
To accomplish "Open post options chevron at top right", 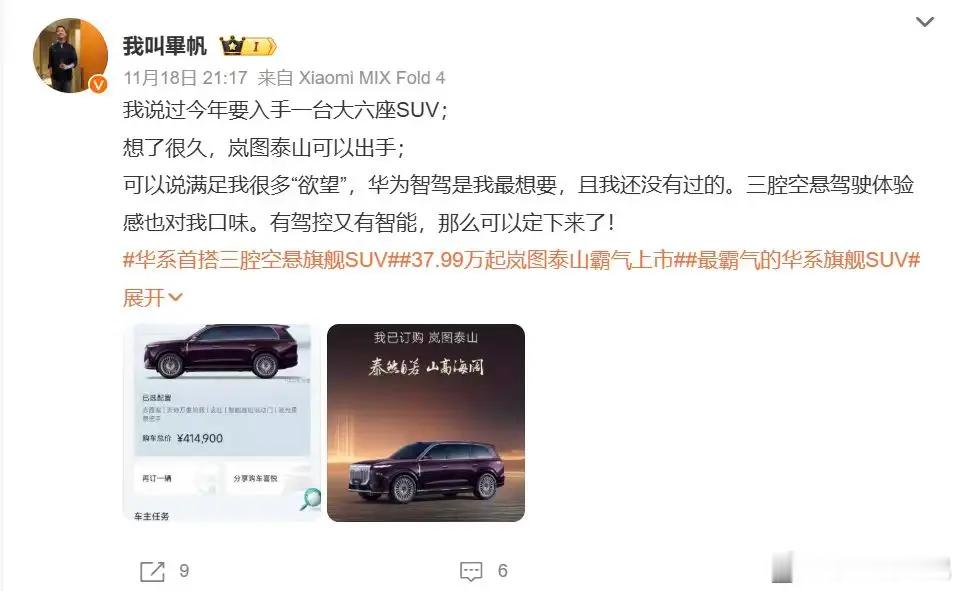I will coord(924,22).
